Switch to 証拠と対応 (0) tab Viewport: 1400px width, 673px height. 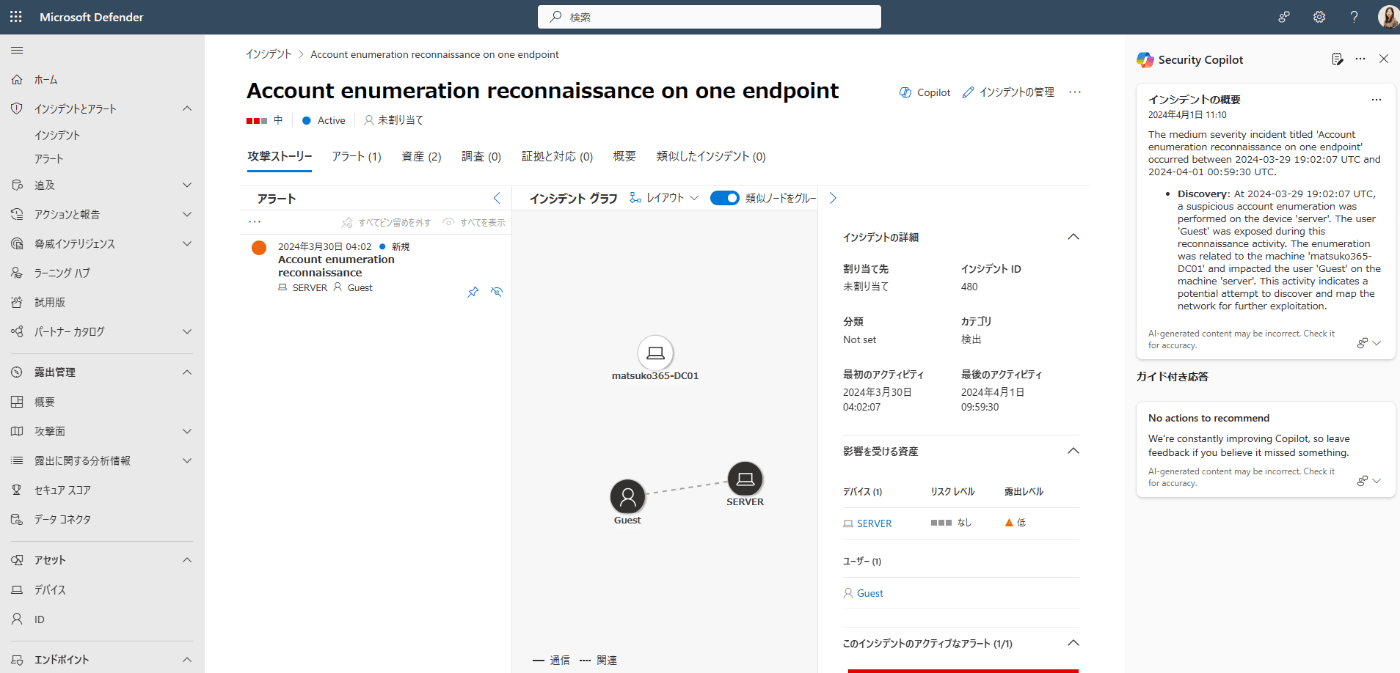click(x=557, y=156)
